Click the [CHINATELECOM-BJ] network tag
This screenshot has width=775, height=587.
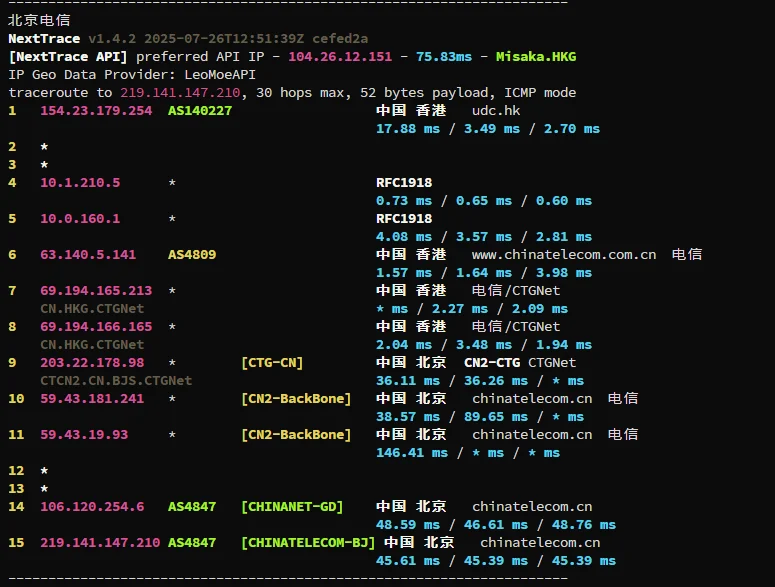[x=308, y=543]
